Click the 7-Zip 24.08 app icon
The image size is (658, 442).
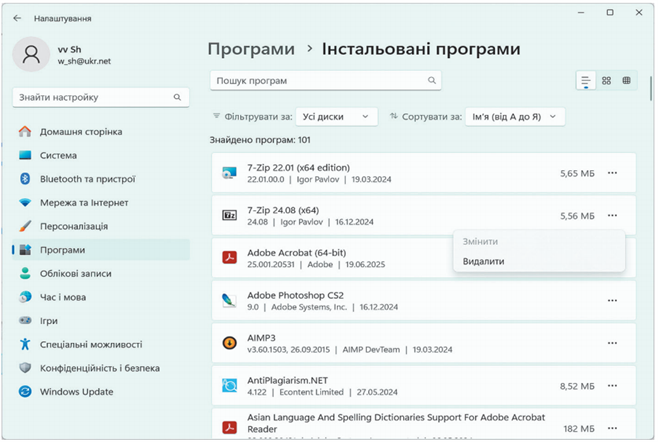(x=230, y=215)
